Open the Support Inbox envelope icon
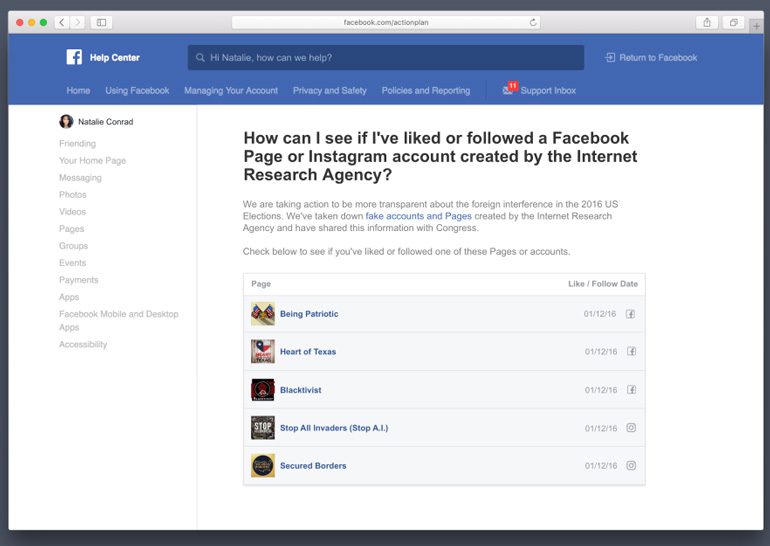The height and width of the screenshot is (546, 770). click(x=508, y=91)
